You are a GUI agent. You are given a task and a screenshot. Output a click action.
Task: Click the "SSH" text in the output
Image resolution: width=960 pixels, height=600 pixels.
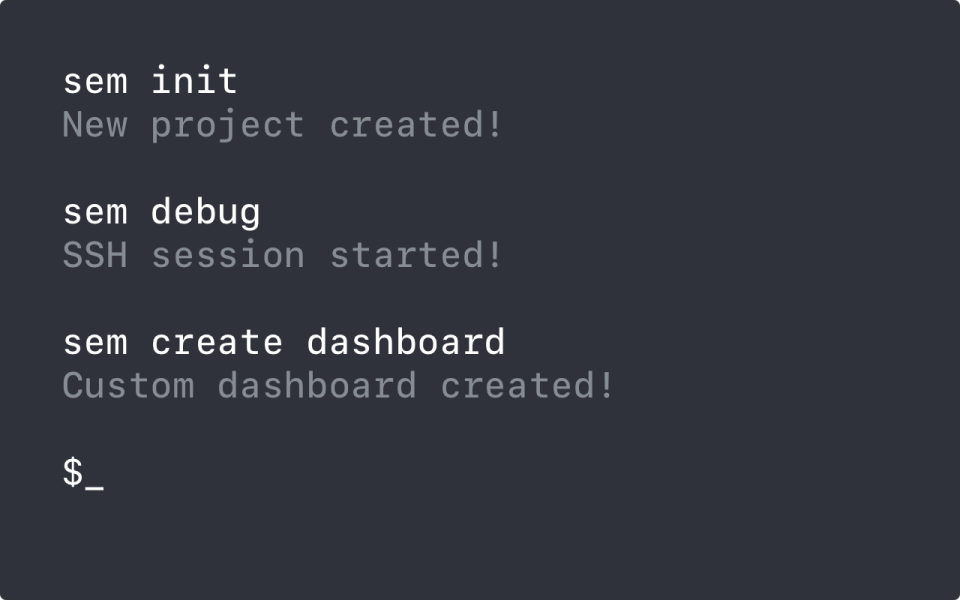(95, 255)
